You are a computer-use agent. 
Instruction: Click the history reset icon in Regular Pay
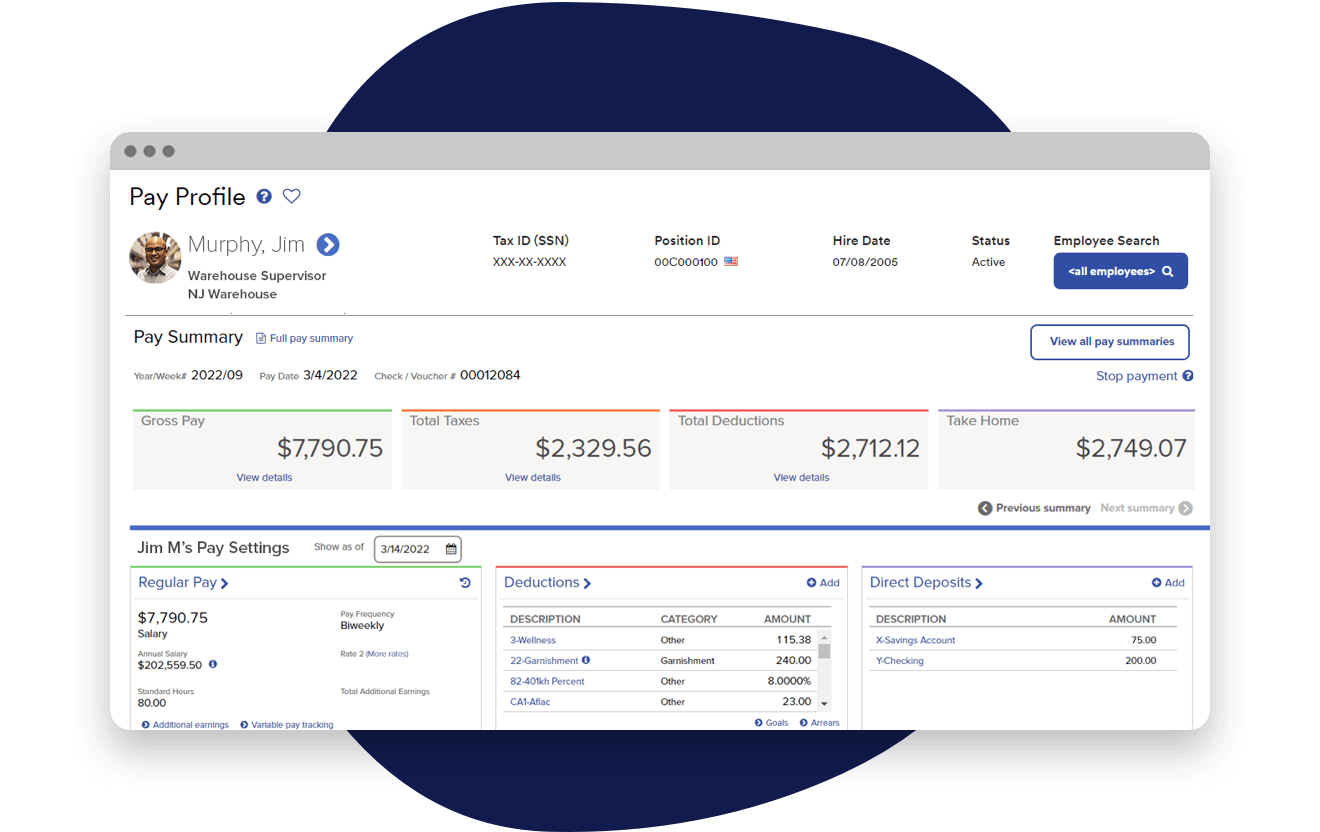point(465,583)
